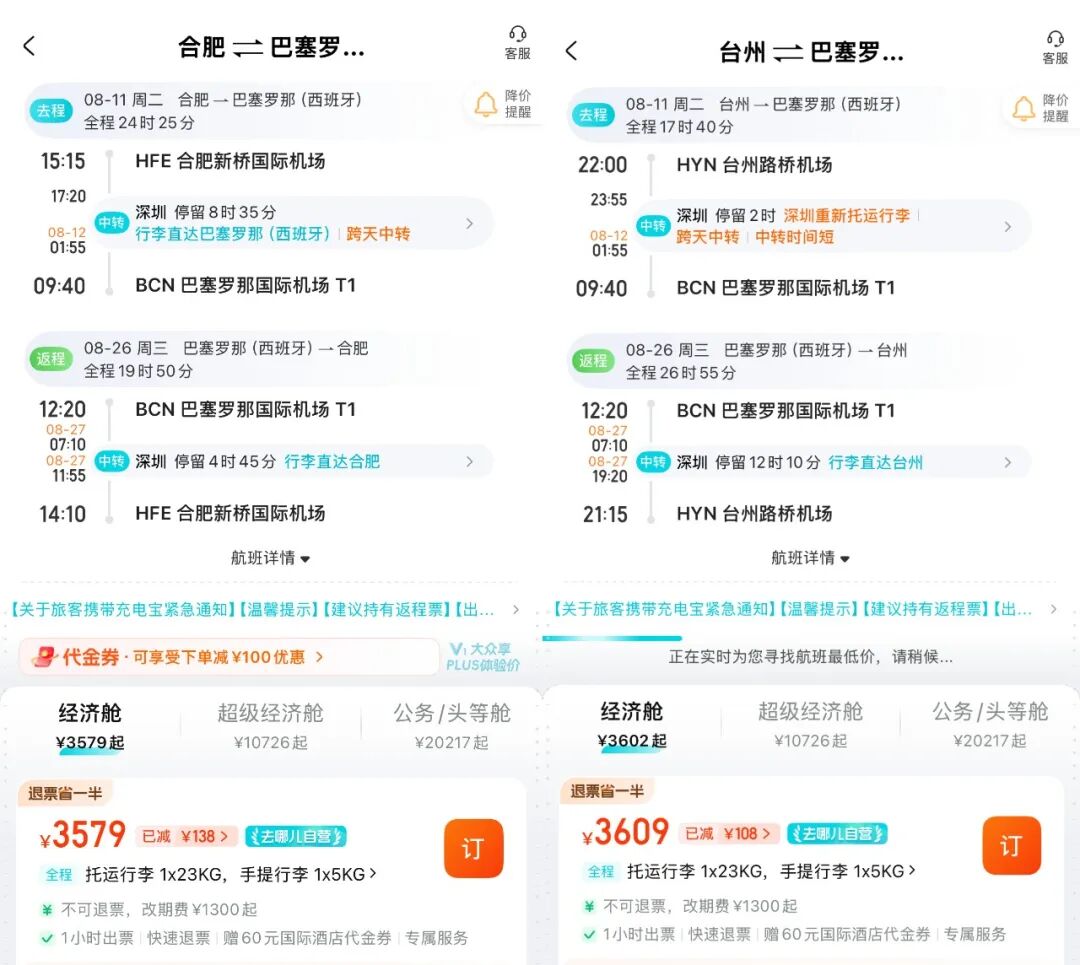The width and height of the screenshot is (1080, 965).
Task: Tap 不可退票，改期费 under ¥3579 fare
Action: (x=159, y=909)
